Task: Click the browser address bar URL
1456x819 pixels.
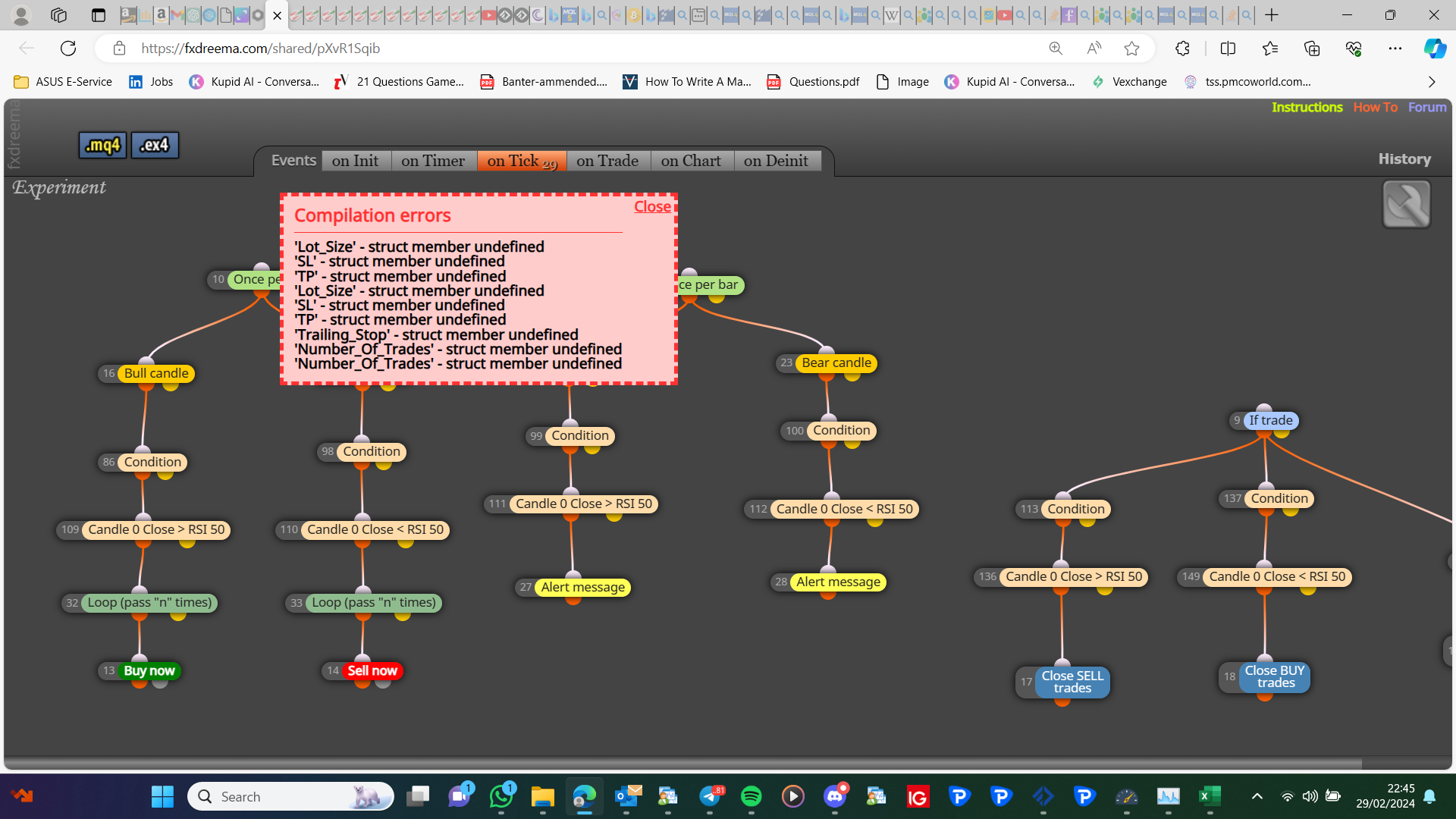Action: (x=261, y=49)
